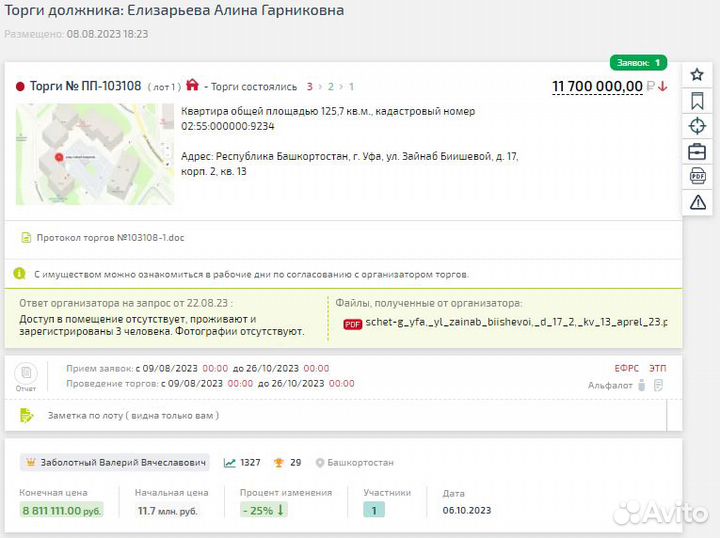Select auction stage 3 in the breadcrumb
720x538 pixels.
[x=309, y=86]
